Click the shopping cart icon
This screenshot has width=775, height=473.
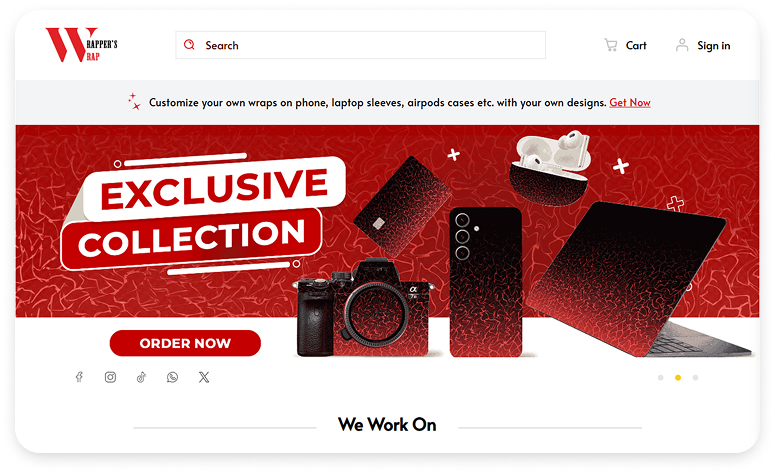611,45
